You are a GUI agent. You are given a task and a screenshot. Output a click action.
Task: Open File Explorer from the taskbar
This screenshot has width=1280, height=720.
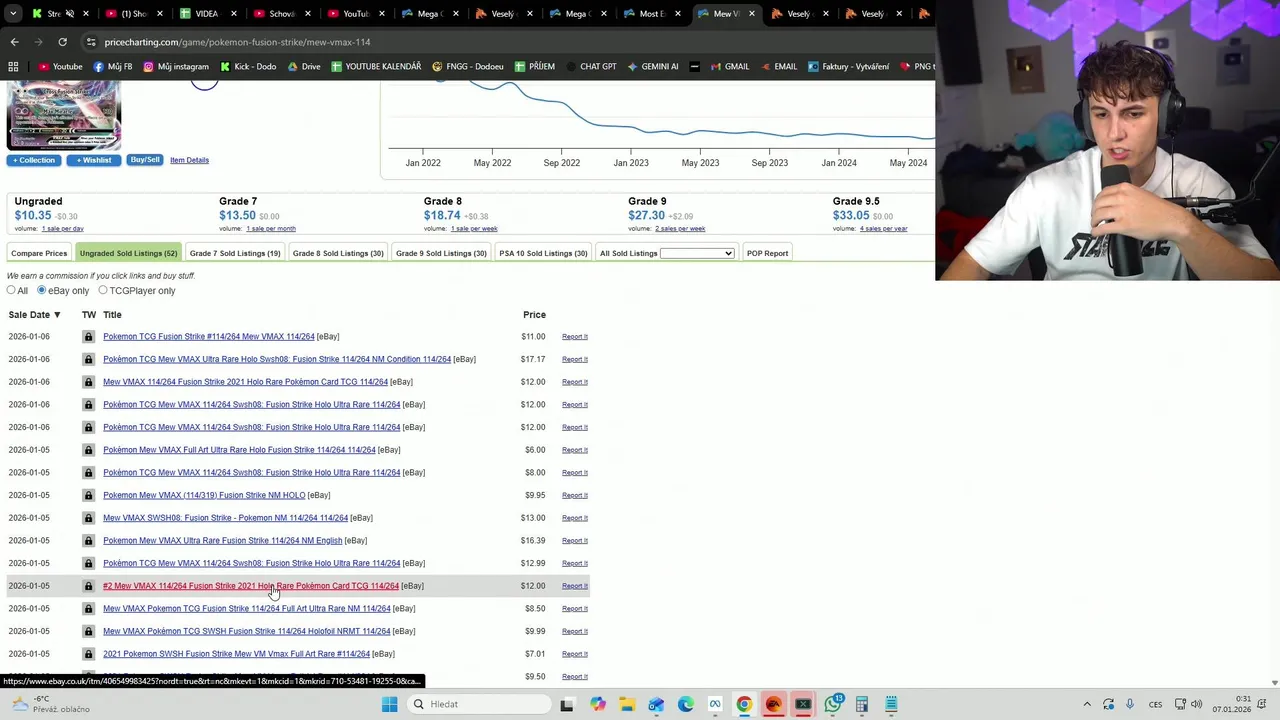[626, 704]
